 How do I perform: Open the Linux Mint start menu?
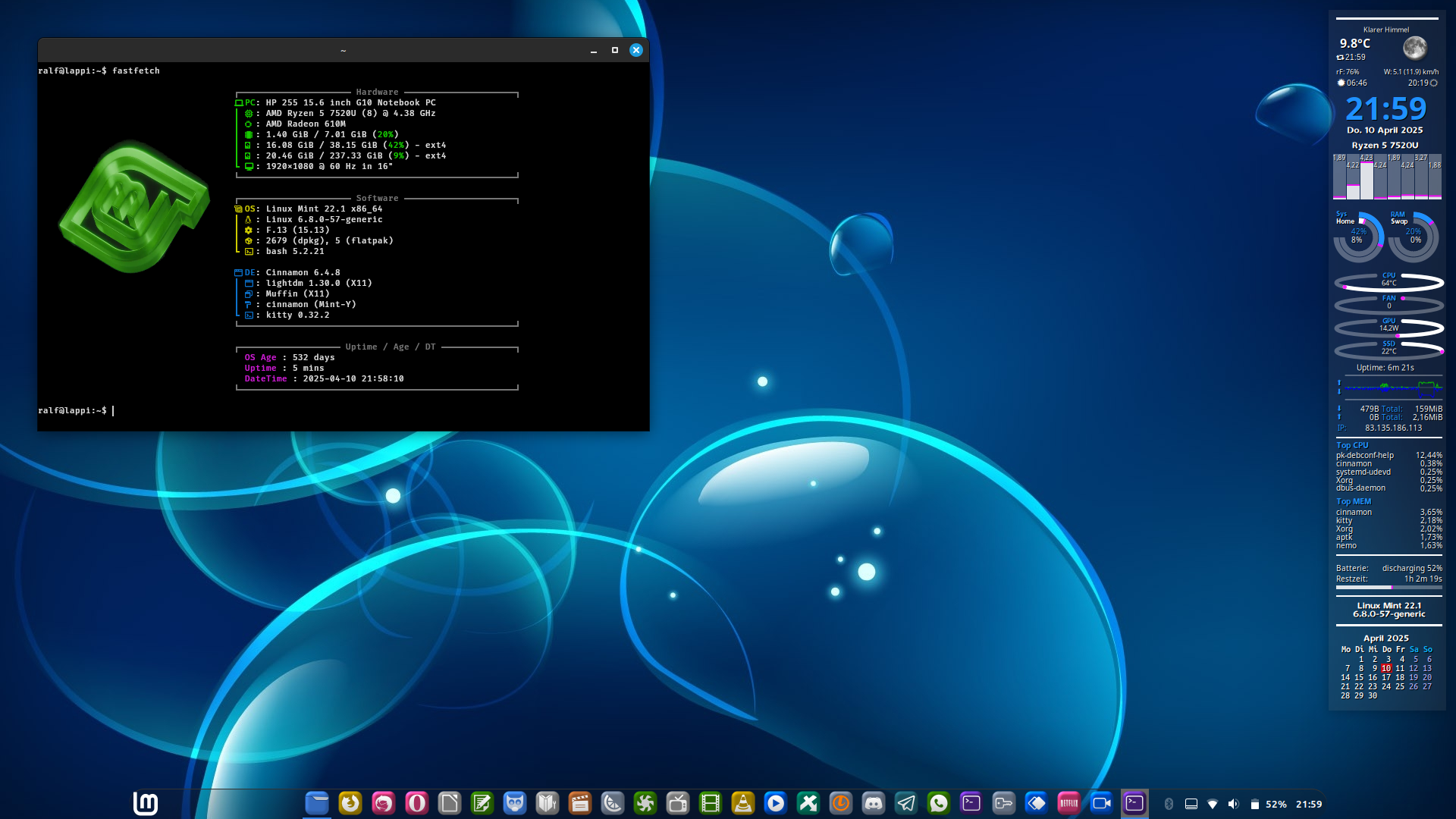tap(145, 803)
